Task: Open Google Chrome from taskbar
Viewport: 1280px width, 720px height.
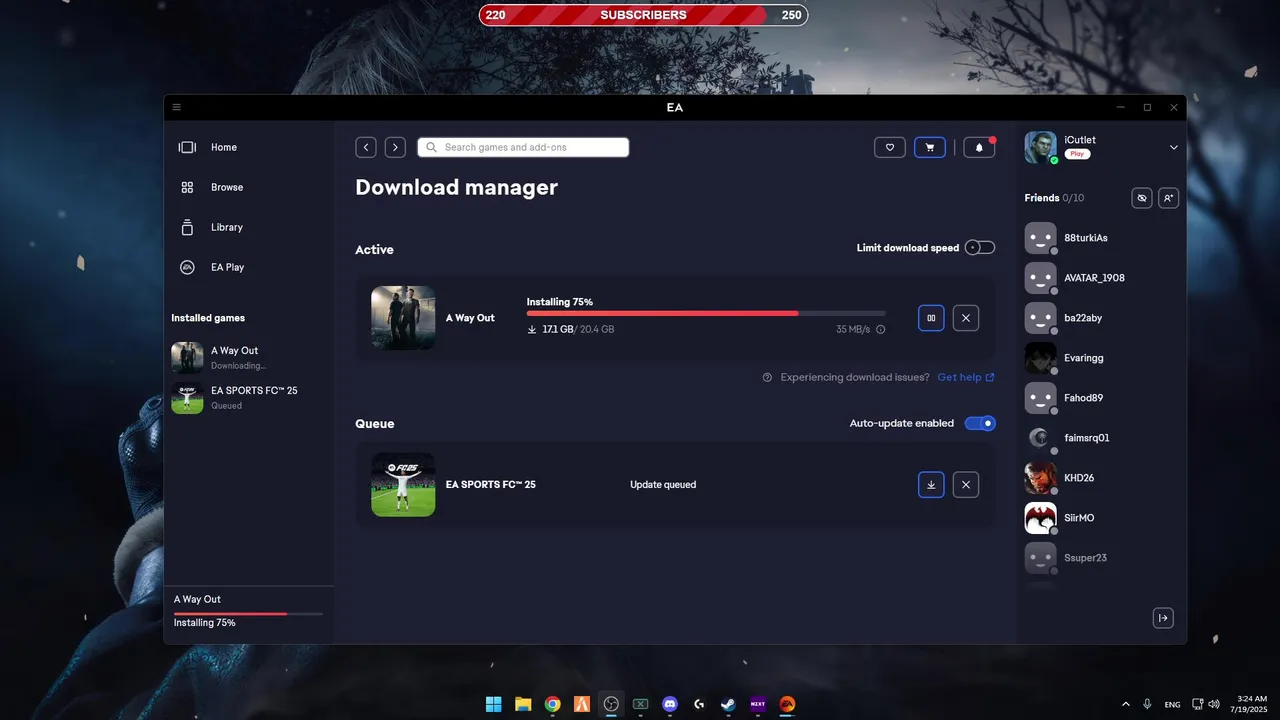Action: [552, 704]
